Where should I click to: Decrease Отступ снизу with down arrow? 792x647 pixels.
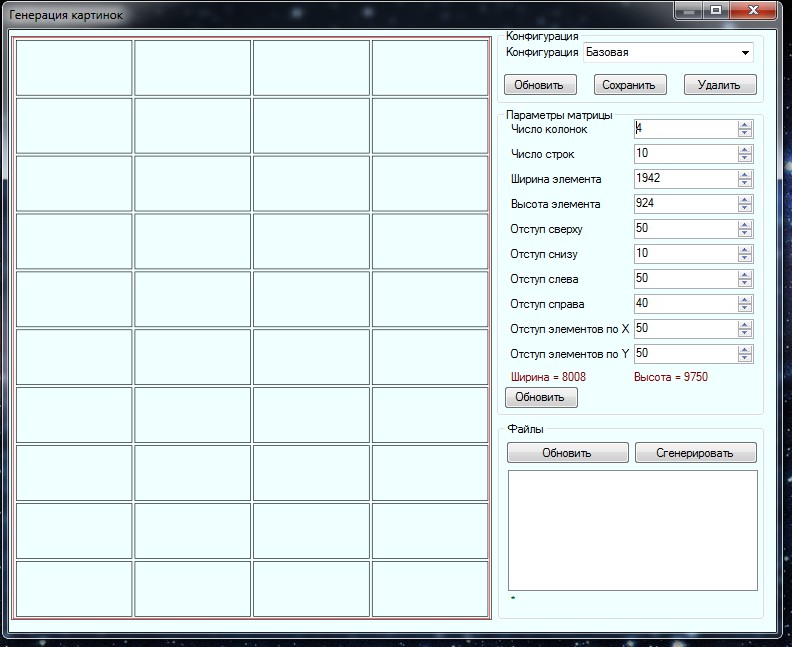pos(745,258)
